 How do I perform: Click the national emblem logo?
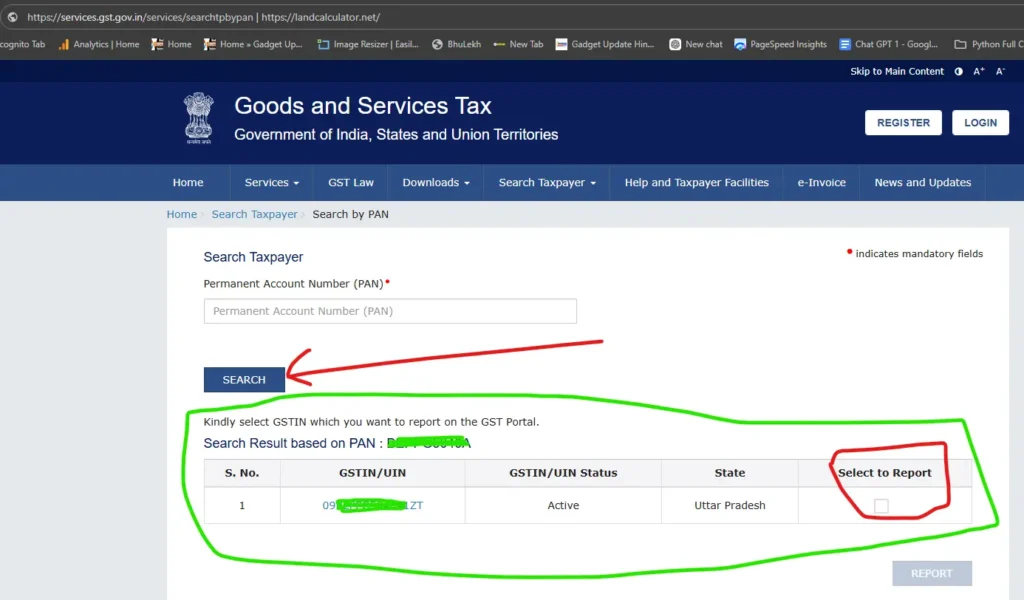pyautogui.click(x=198, y=118)
